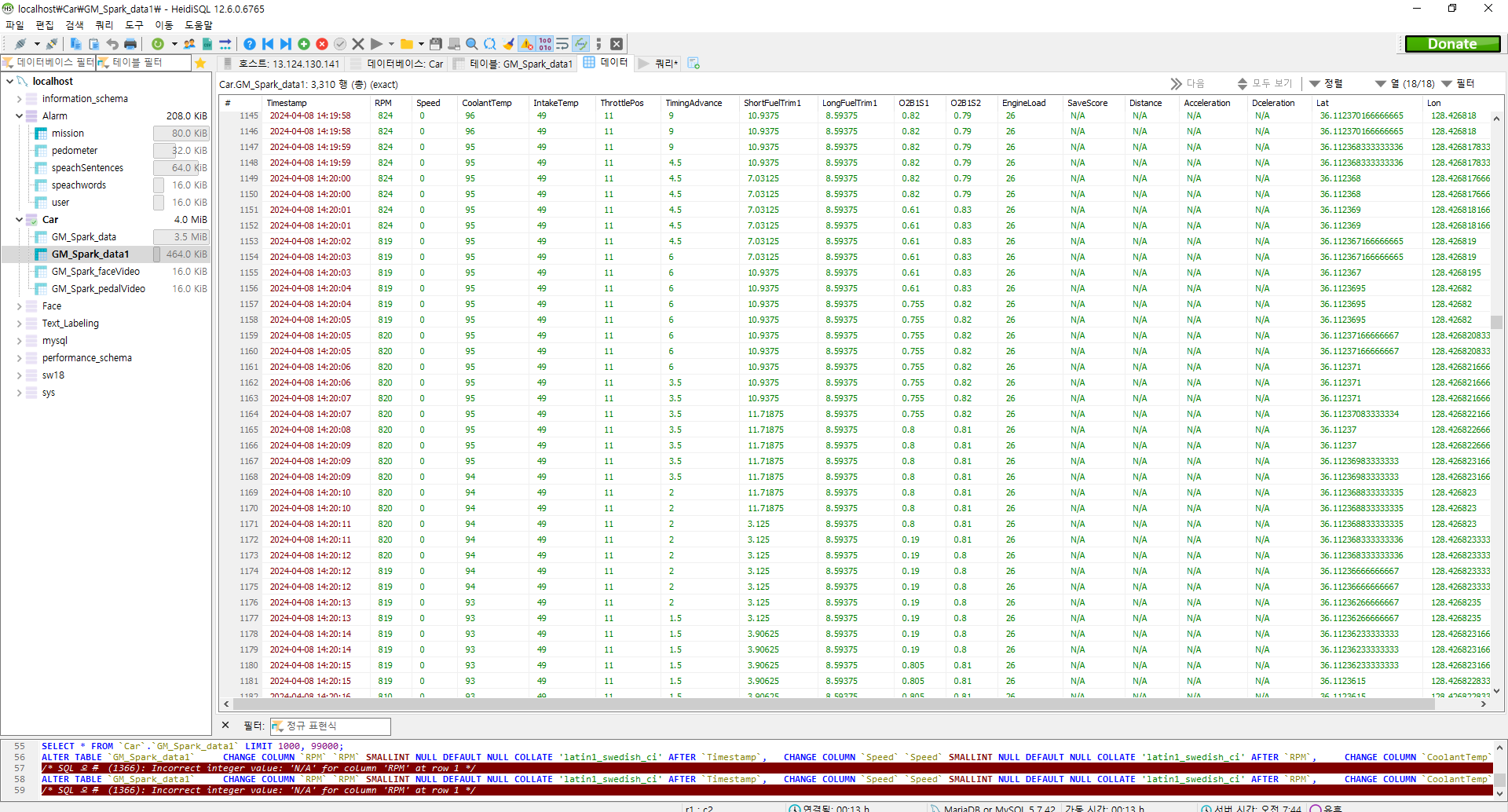
Task: Click the favorites star icon
Action: click(x=200, y=63)
